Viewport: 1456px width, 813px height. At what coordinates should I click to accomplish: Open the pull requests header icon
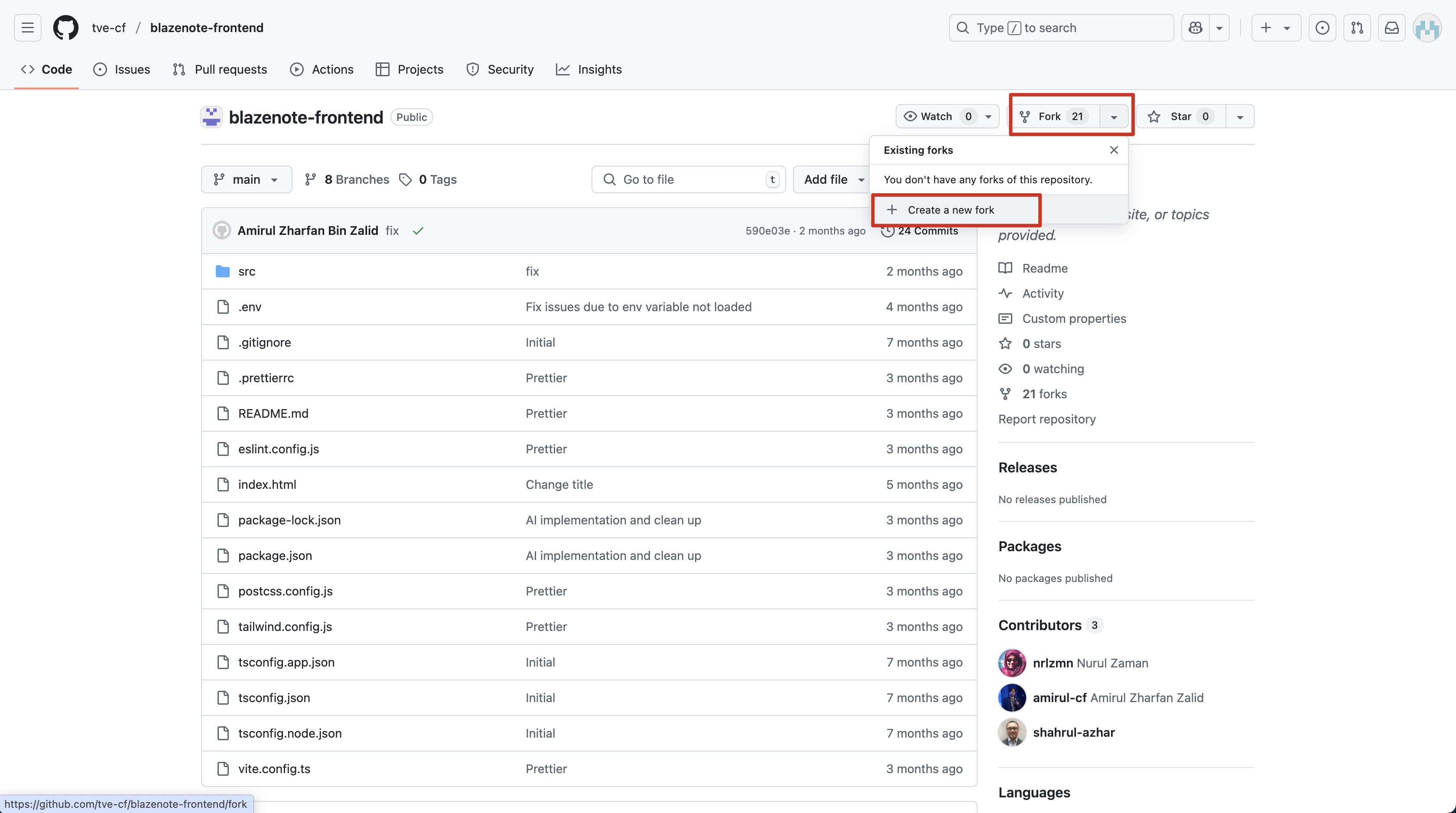1357,28
